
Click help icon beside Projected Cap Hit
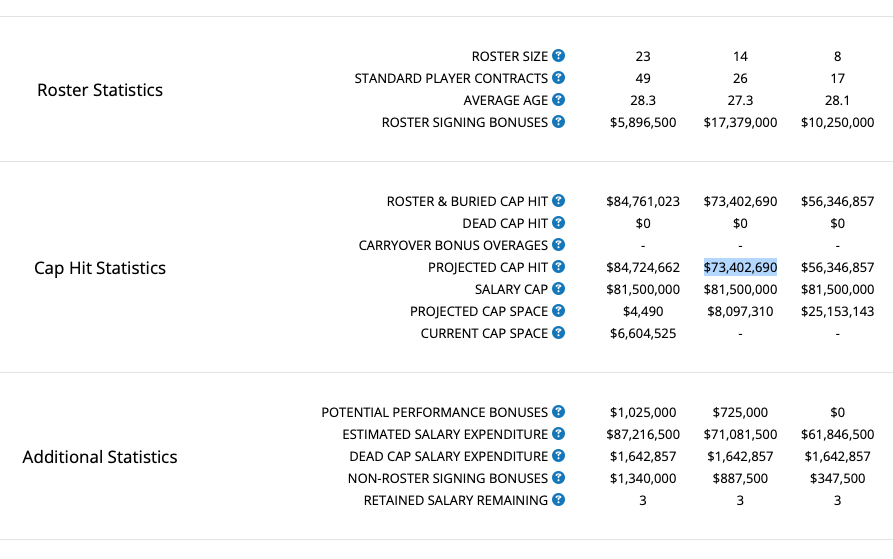(x=559, y=266)
